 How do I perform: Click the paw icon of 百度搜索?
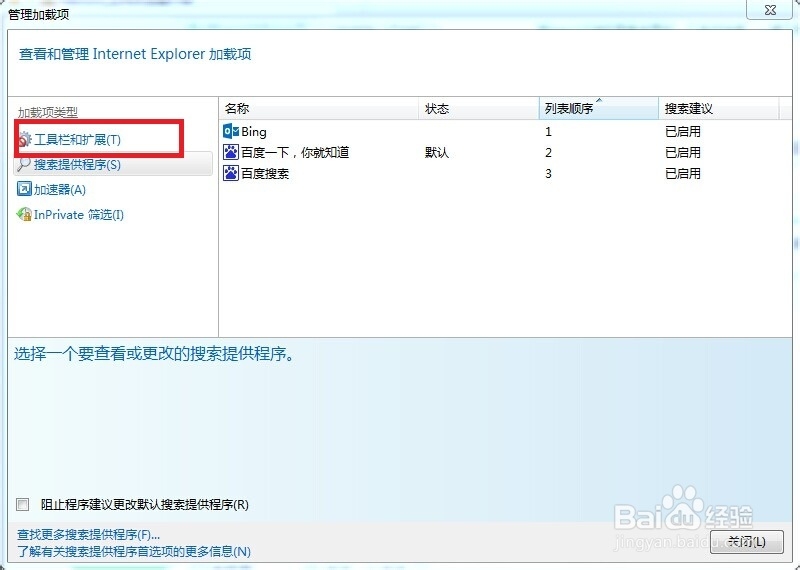231,174
